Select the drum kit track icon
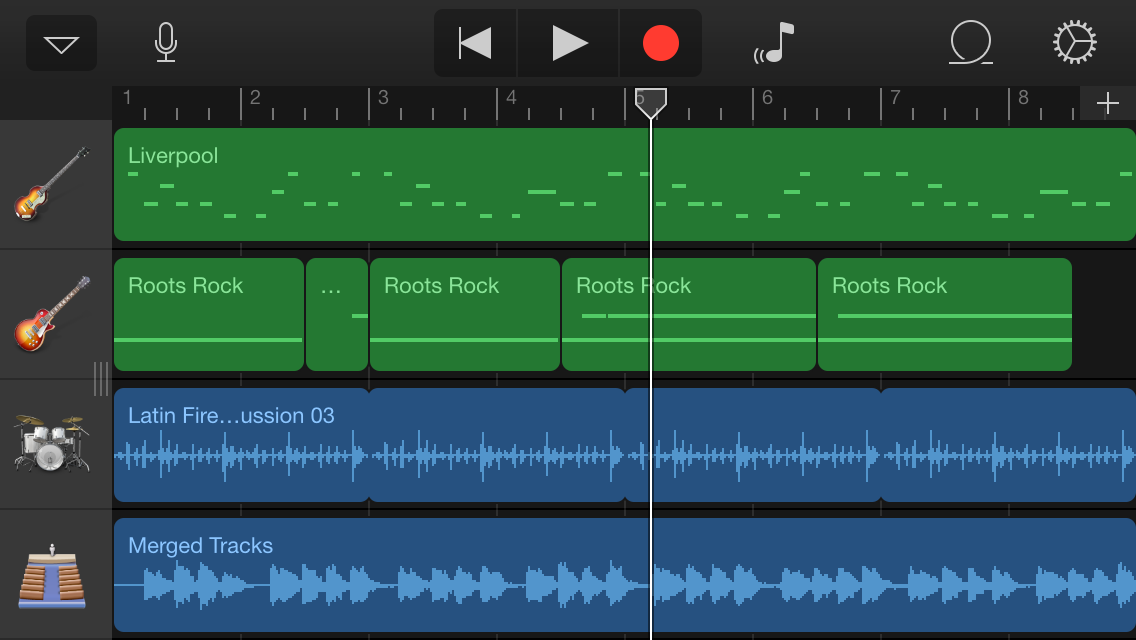Viewport: 1136px width, 640px height. 52,444
